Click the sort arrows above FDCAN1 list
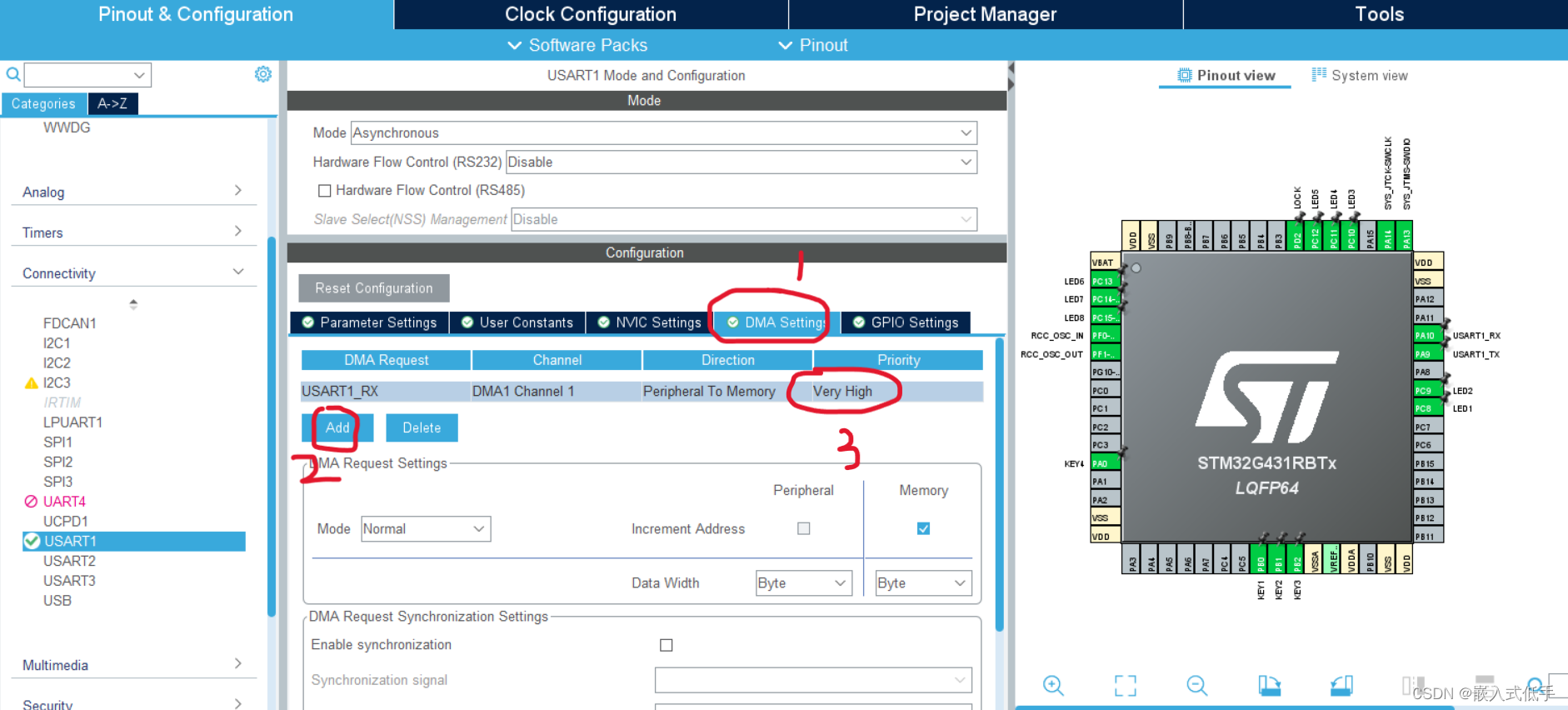The width and height of the screenshot is (1568, 710). (x=133, y=304)
